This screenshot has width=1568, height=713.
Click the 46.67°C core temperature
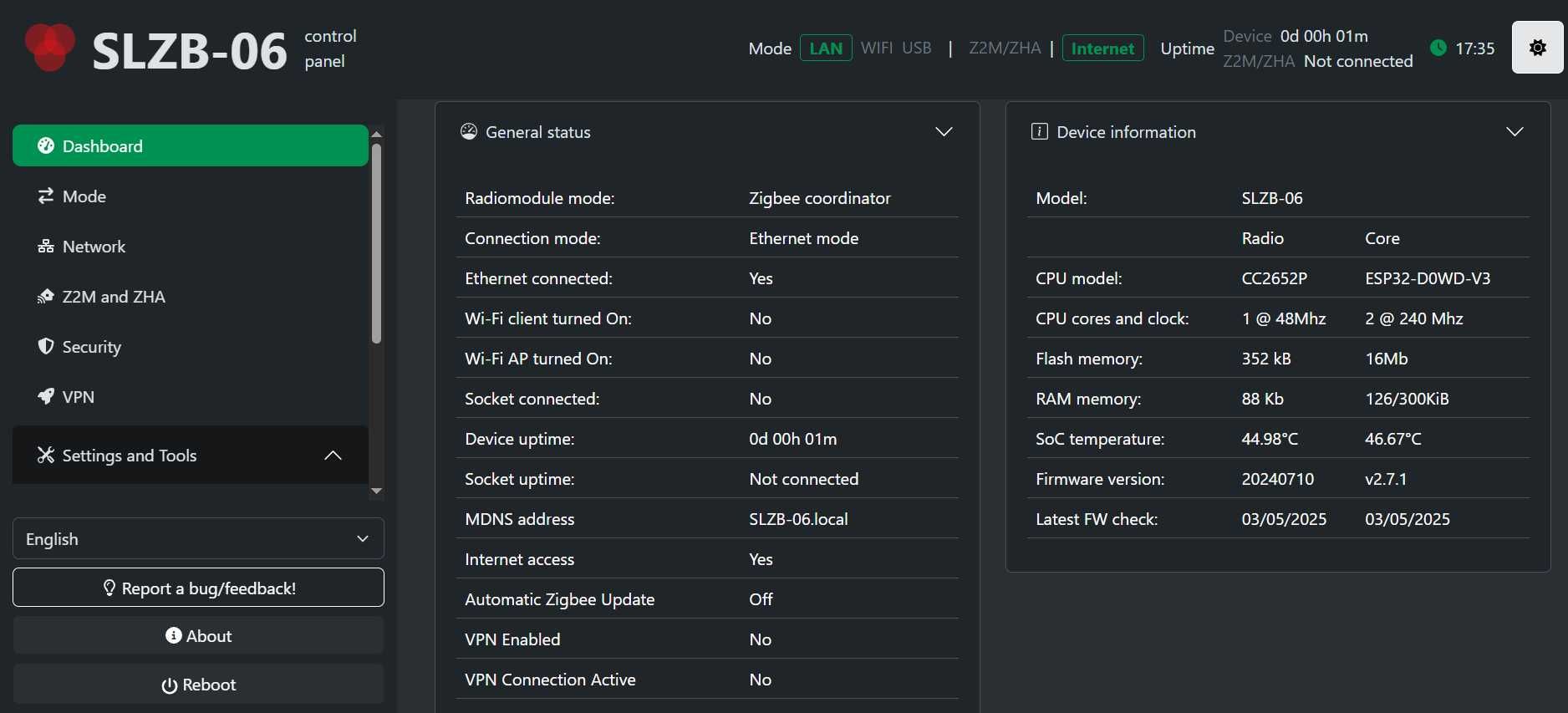(x=1393, y=439)
